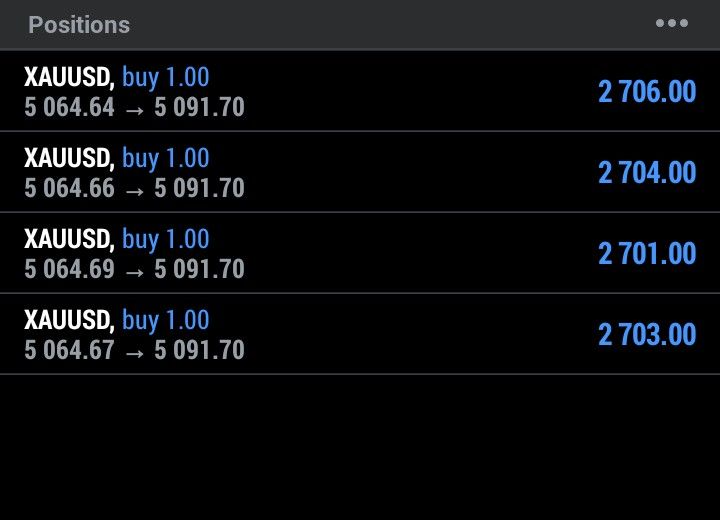Open the position with entry price 5 064.64
The image size is (720, 520).
coord(69,107)
